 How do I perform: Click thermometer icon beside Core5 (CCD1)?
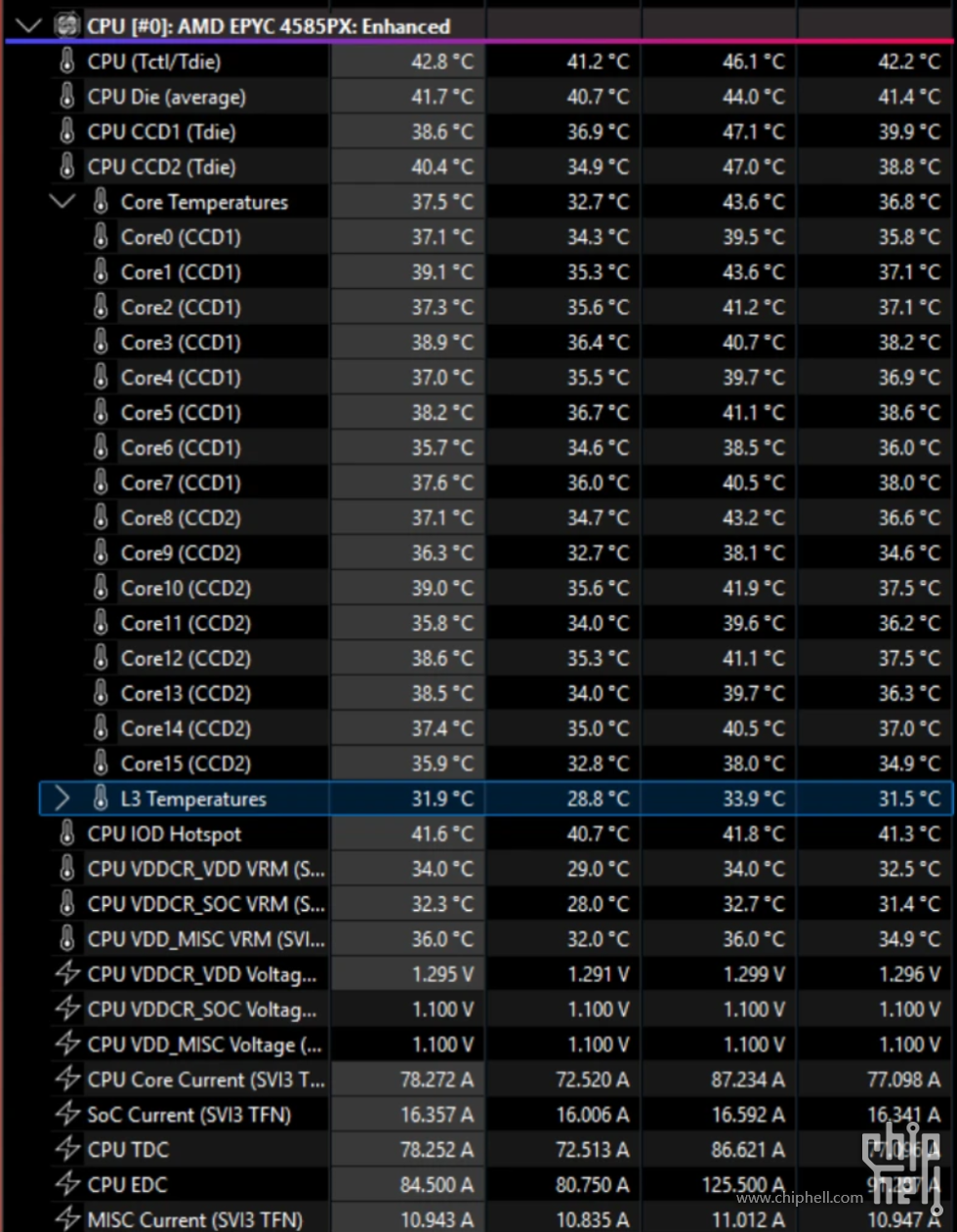pyautogui.click(x=100, y=413)
